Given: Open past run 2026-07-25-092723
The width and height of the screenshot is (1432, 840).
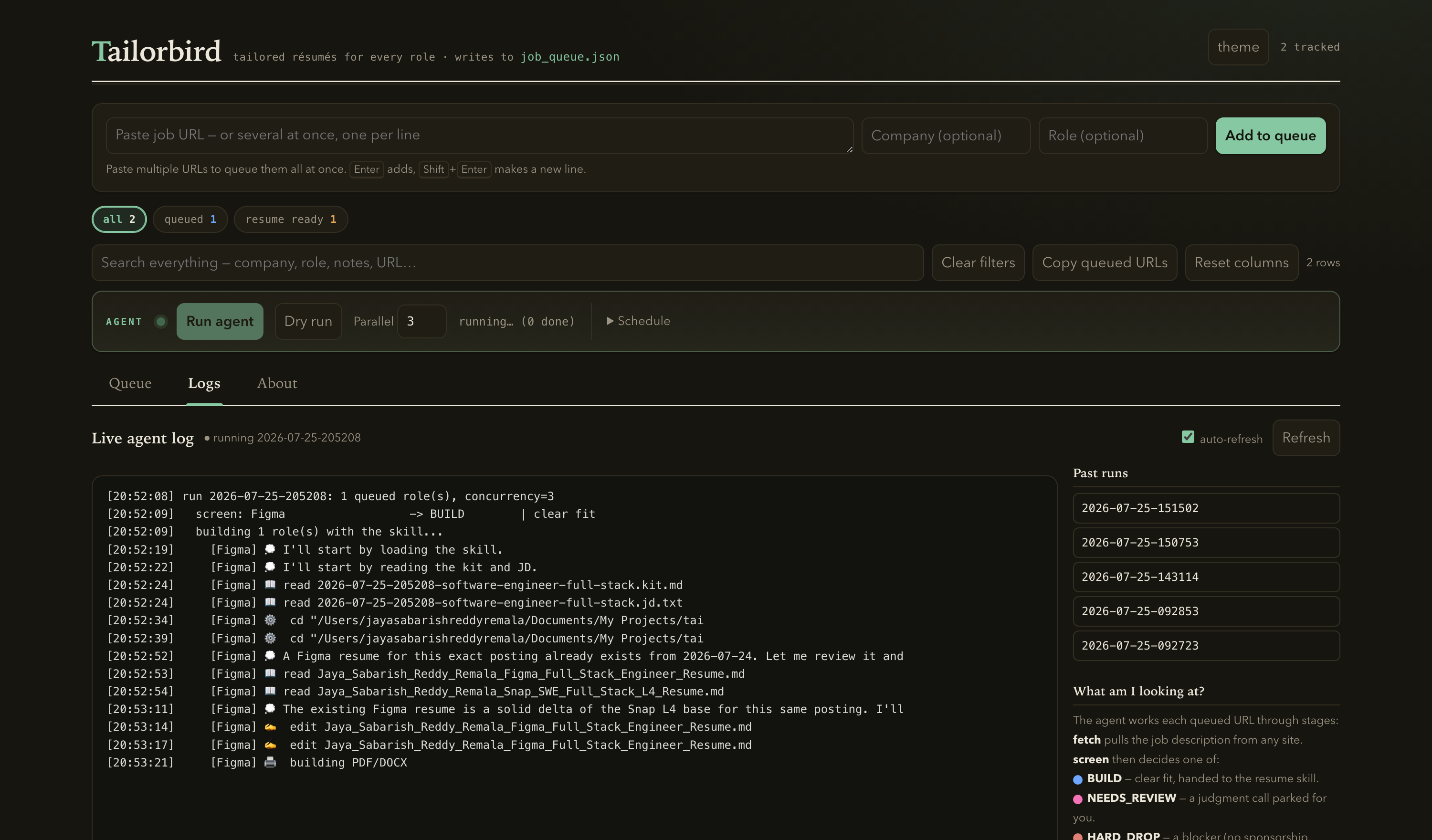Looking at the screenshot, I should pos(1206,646).
